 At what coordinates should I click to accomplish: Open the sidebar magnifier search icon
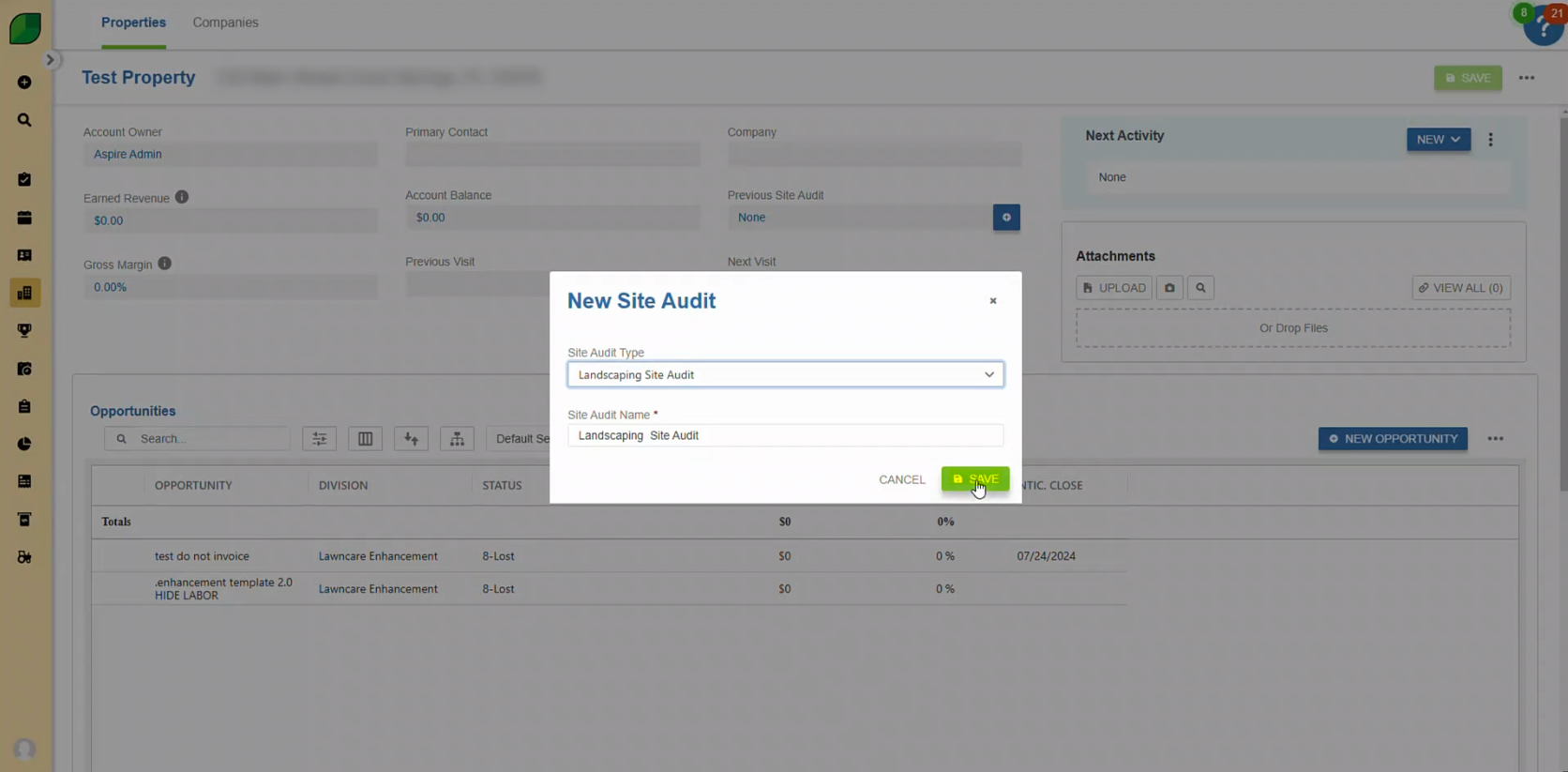click(24, 120)
